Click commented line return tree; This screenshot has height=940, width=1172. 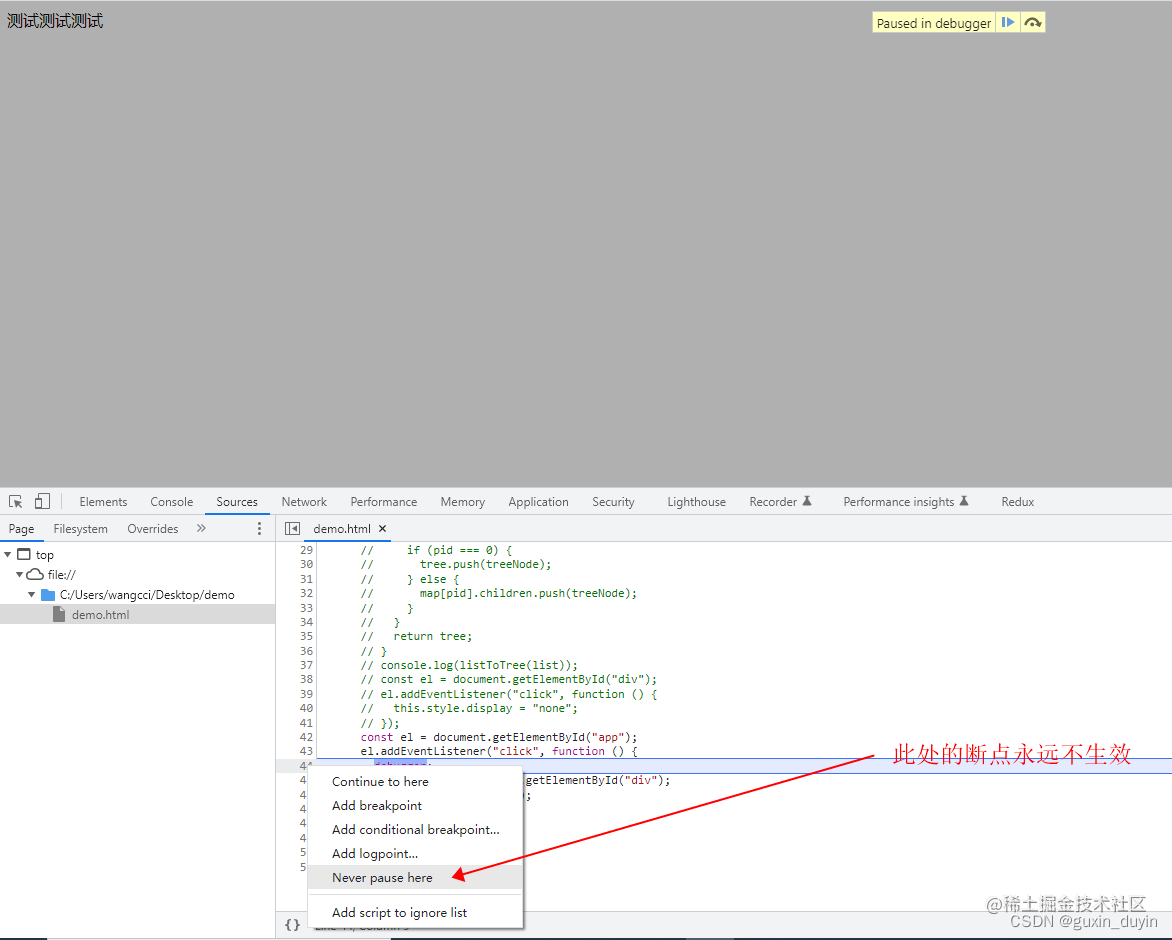pos(416,636)
